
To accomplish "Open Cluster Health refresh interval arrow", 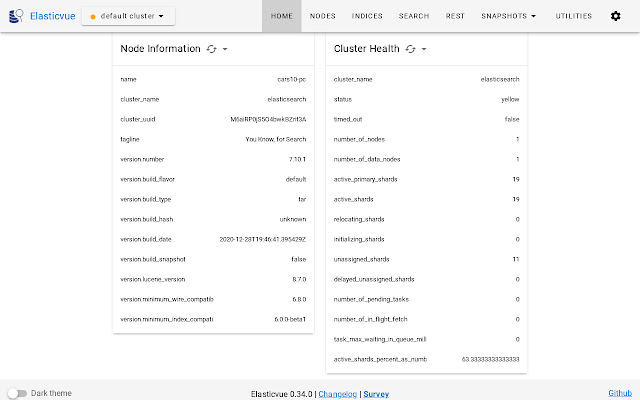I will (x=425, y=49).
